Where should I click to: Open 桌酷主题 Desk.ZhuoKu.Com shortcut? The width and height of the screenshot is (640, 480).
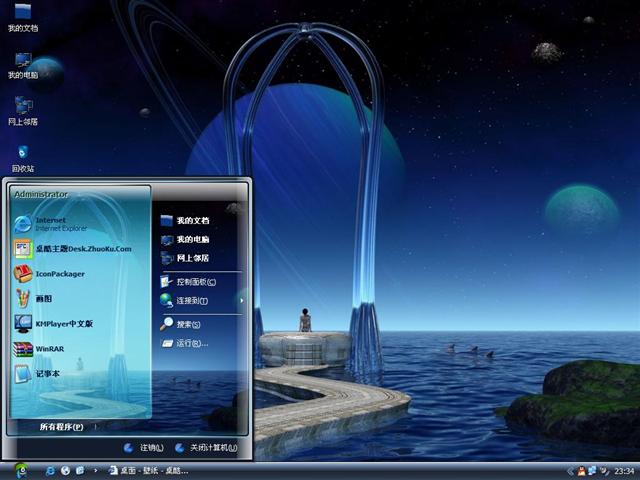(82, 249)
